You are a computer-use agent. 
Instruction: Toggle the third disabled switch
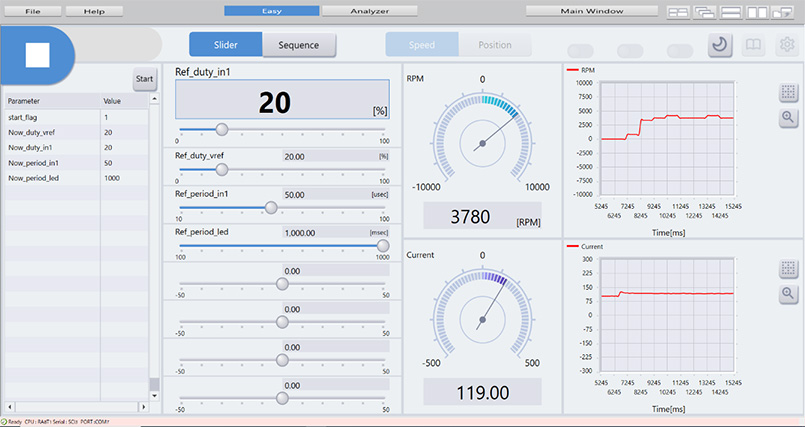click(680, 51)
